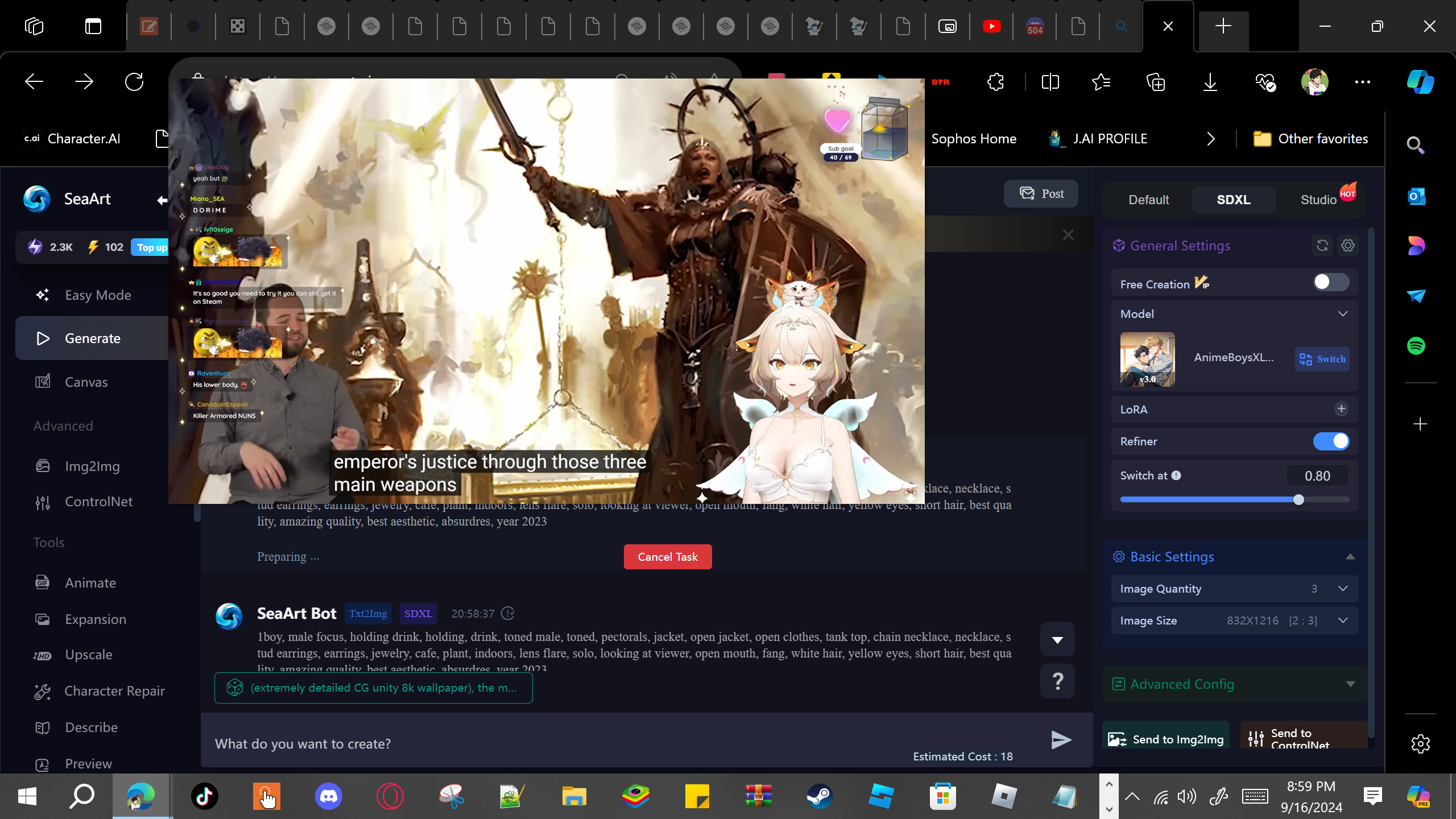This screenshot has width=1456, height=819.
Task: Open Spotify in Edge sidebar
Action: click(1416, 346)
